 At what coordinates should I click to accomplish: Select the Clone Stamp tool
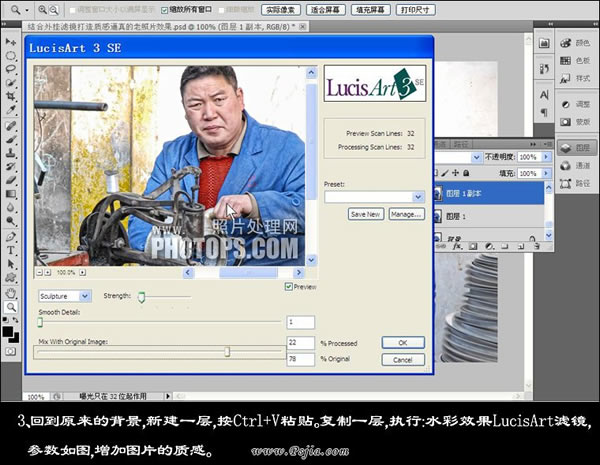pos(11,153)
